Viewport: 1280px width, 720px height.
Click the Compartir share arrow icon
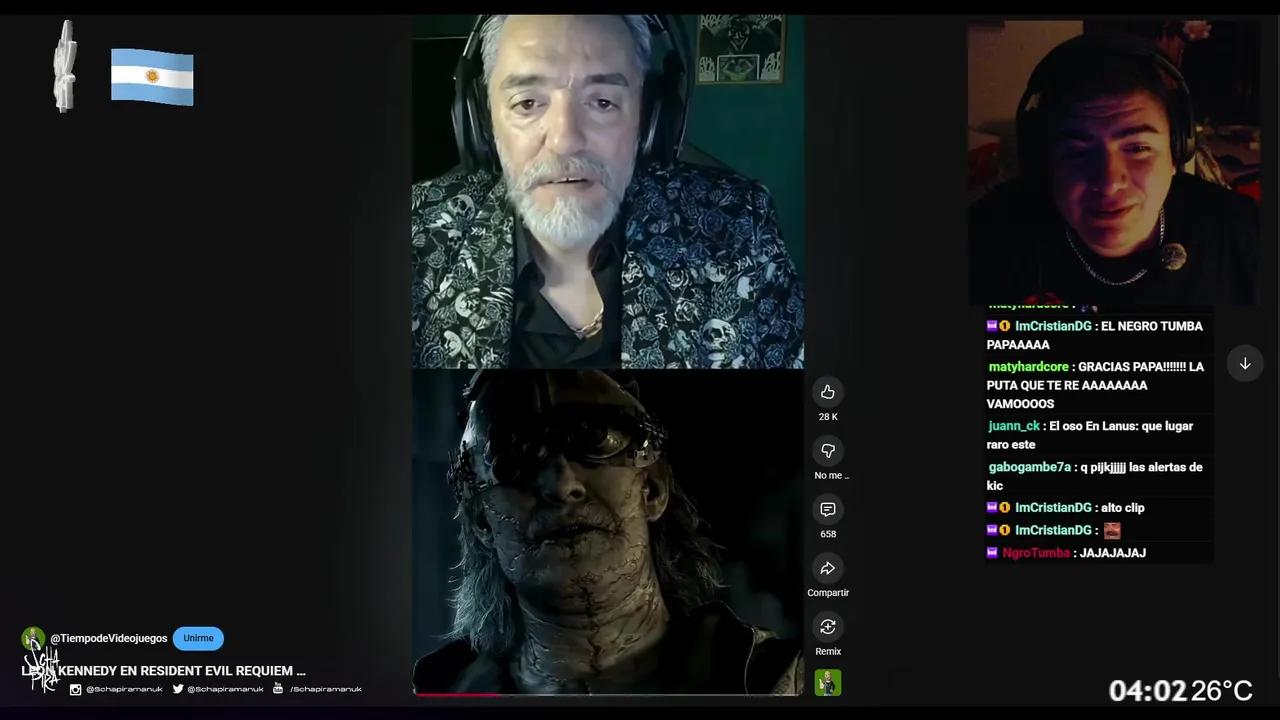tap(827, 568)
